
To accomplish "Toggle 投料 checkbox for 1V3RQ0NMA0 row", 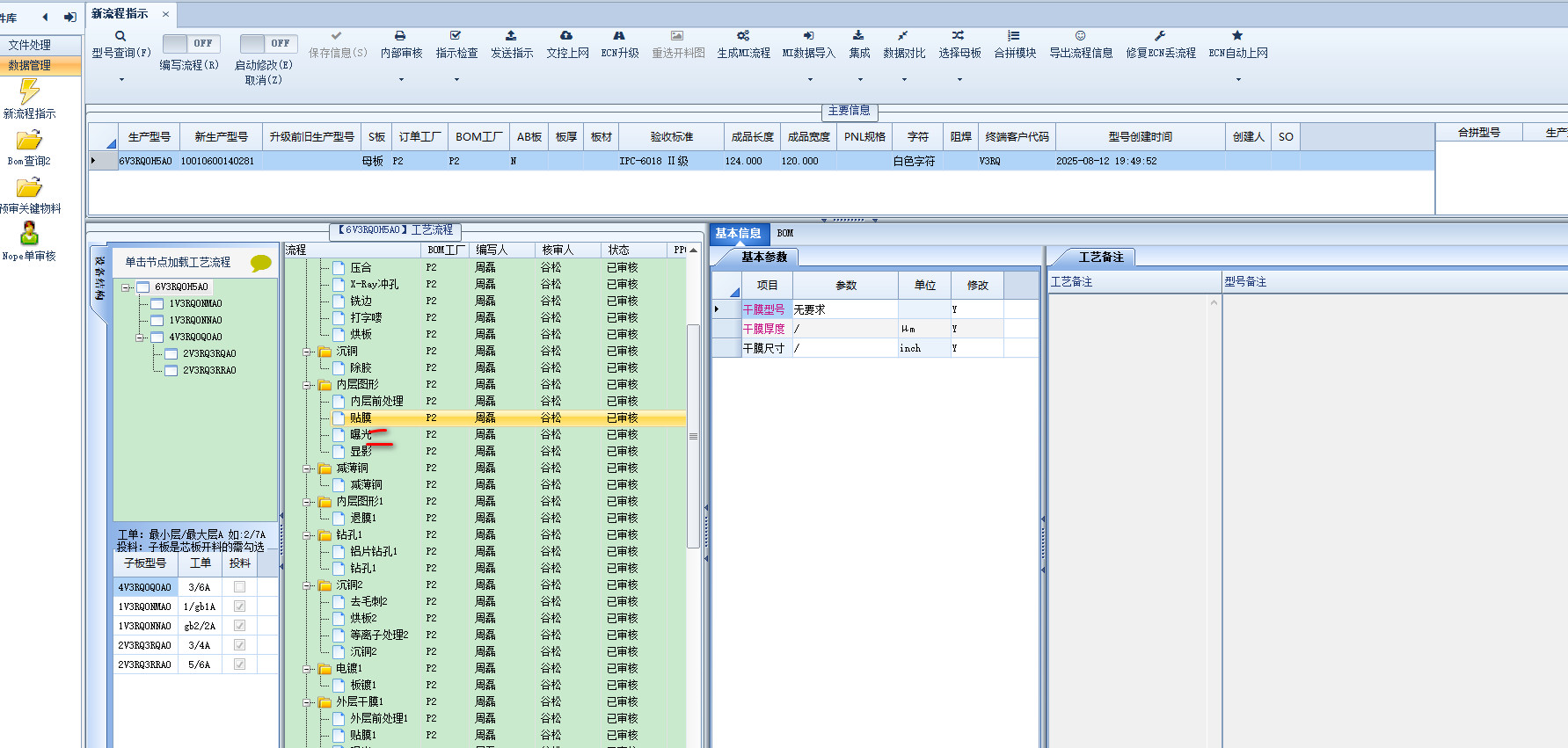I will coord(239,606).
